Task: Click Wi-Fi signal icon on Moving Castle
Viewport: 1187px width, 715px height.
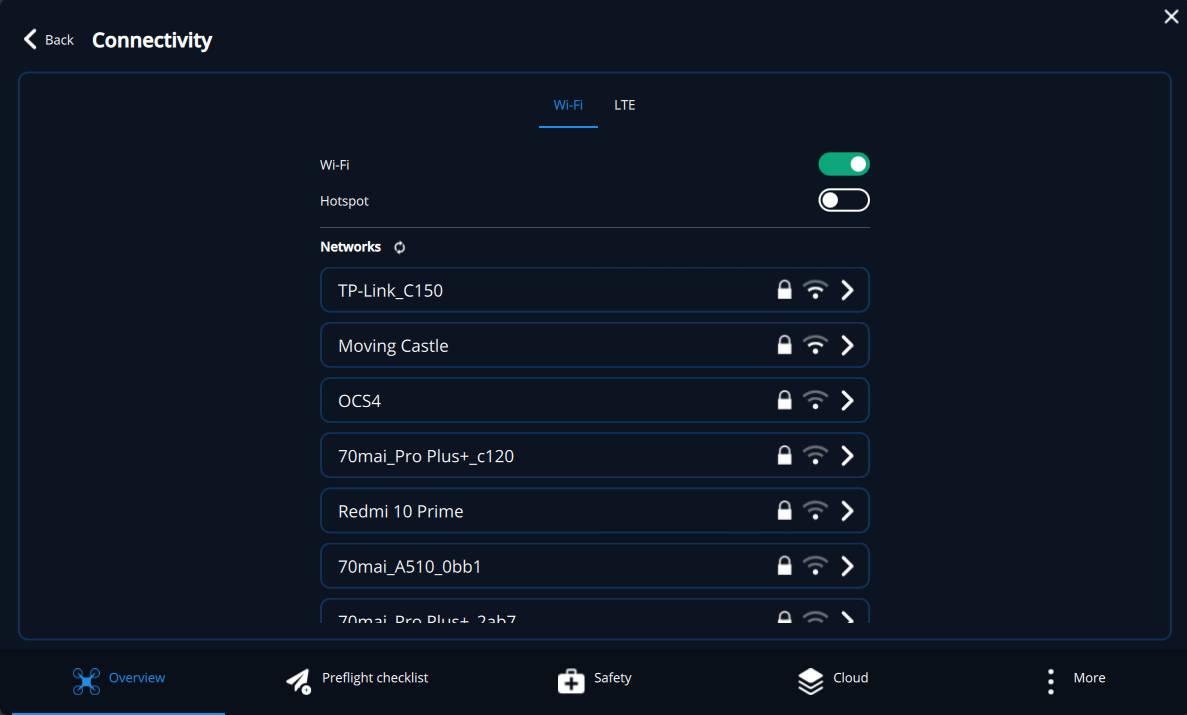Action: [816, 345]
